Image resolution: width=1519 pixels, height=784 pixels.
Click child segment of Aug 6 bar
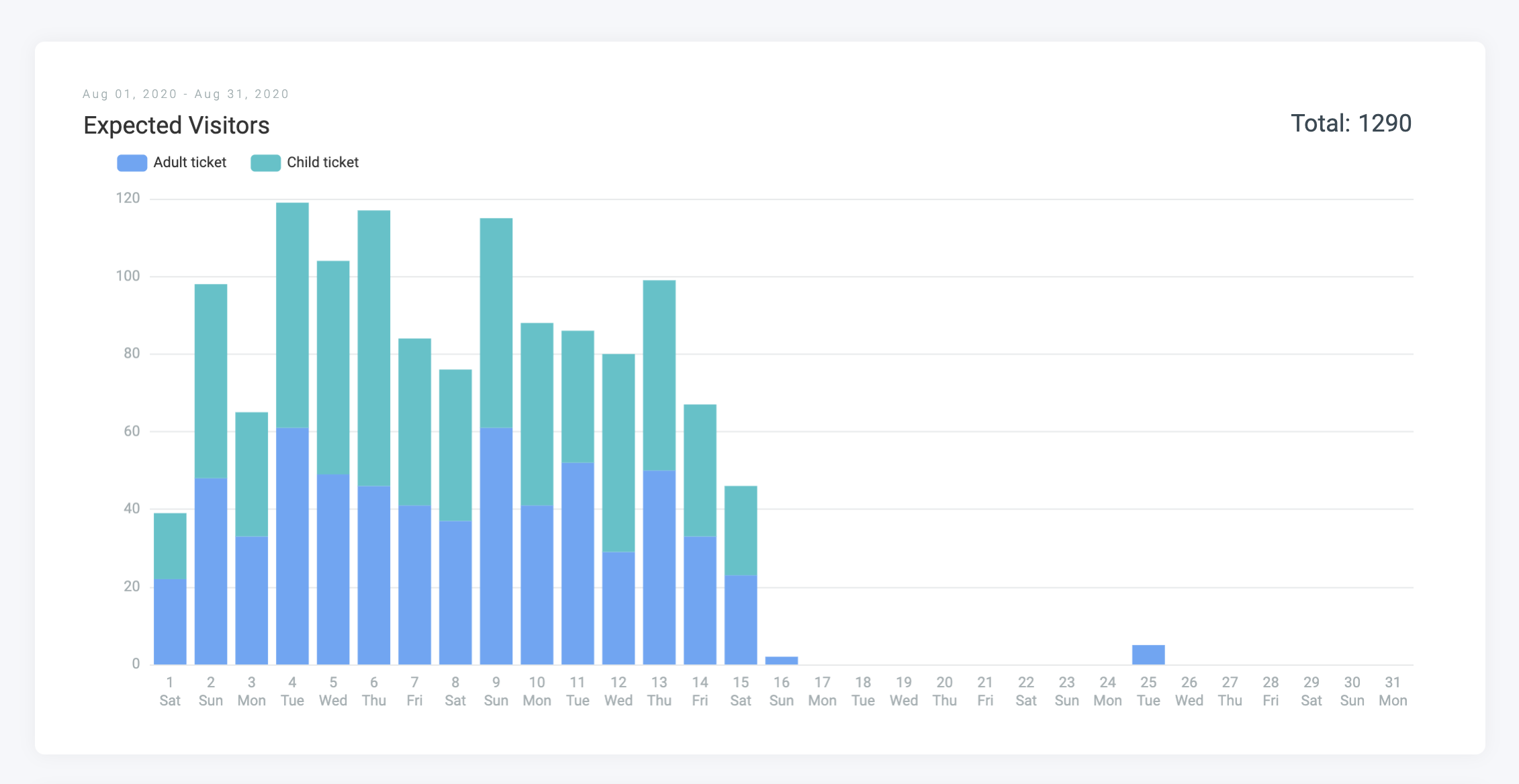tap(374, 348)
